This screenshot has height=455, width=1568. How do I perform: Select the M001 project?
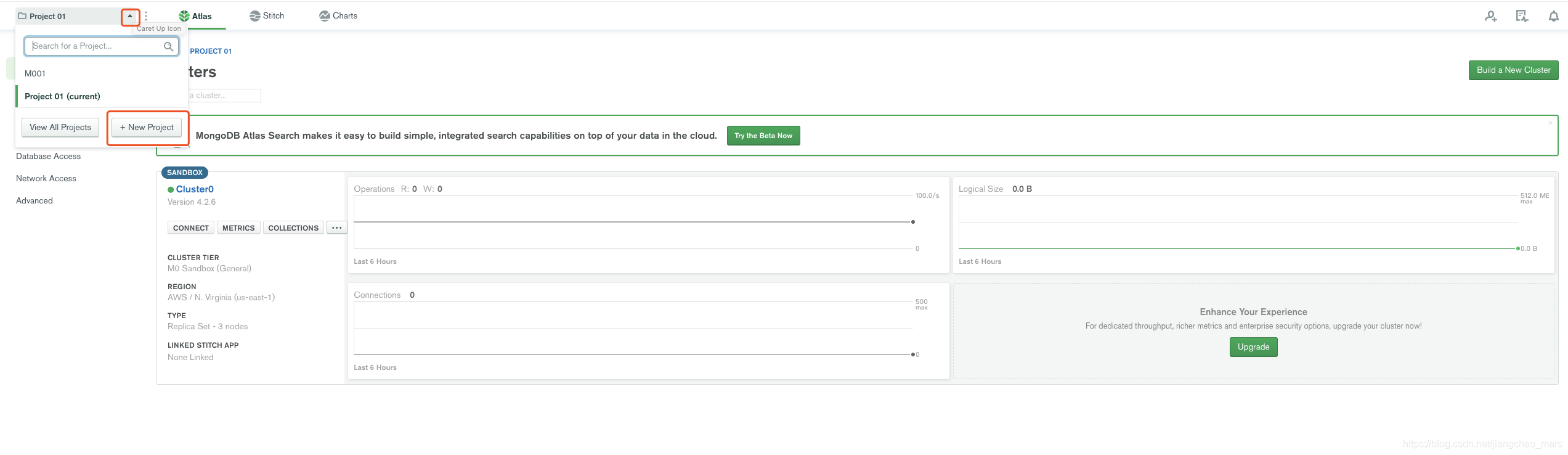(102, 73)
